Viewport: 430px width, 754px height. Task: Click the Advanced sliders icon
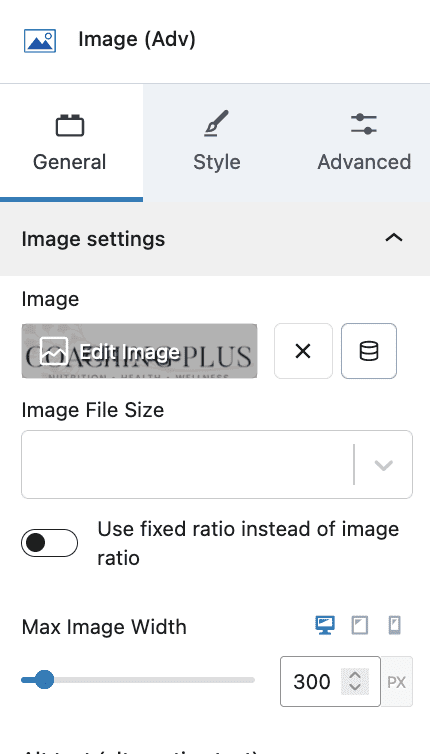[364, 124]
